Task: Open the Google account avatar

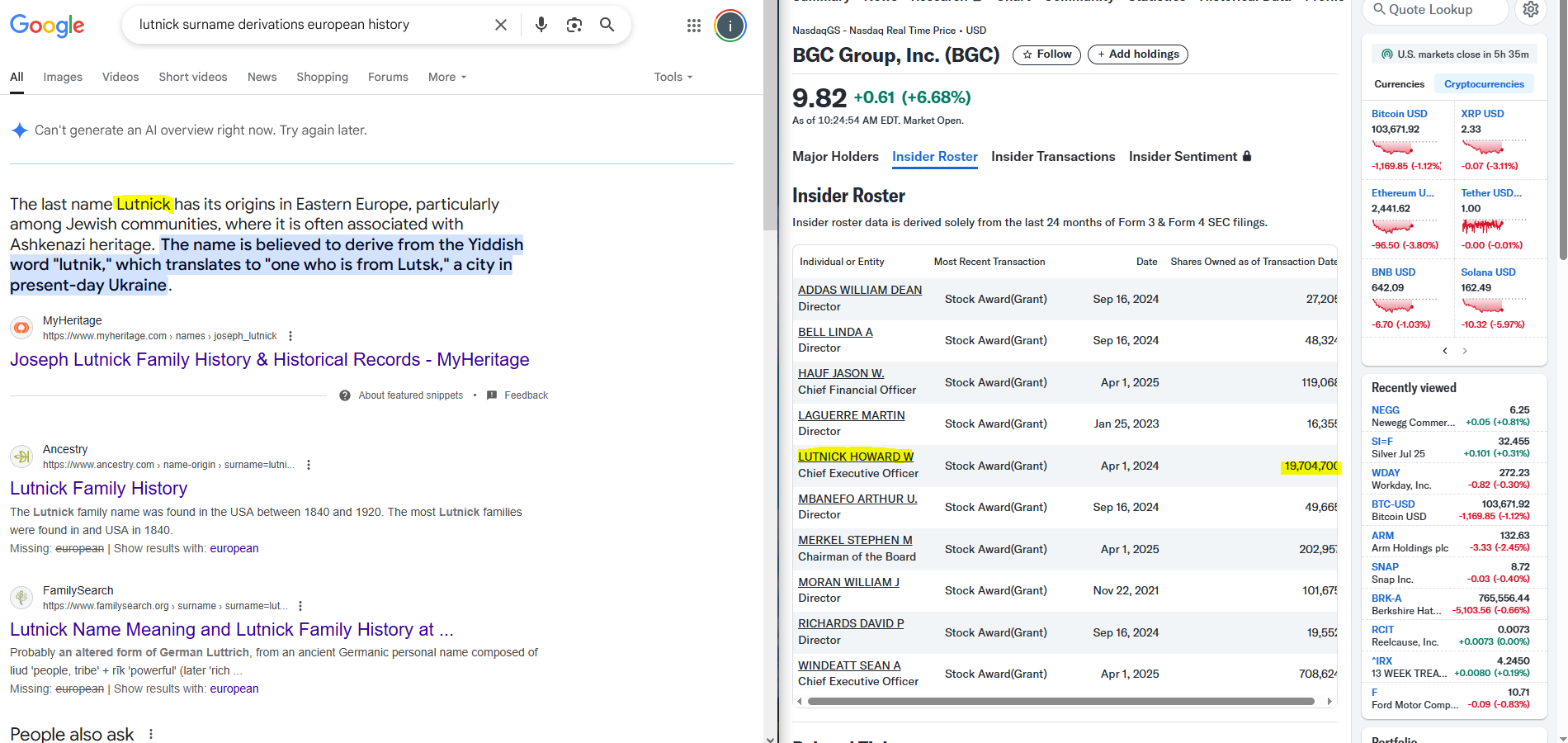Action: click(x=730, y=26)
